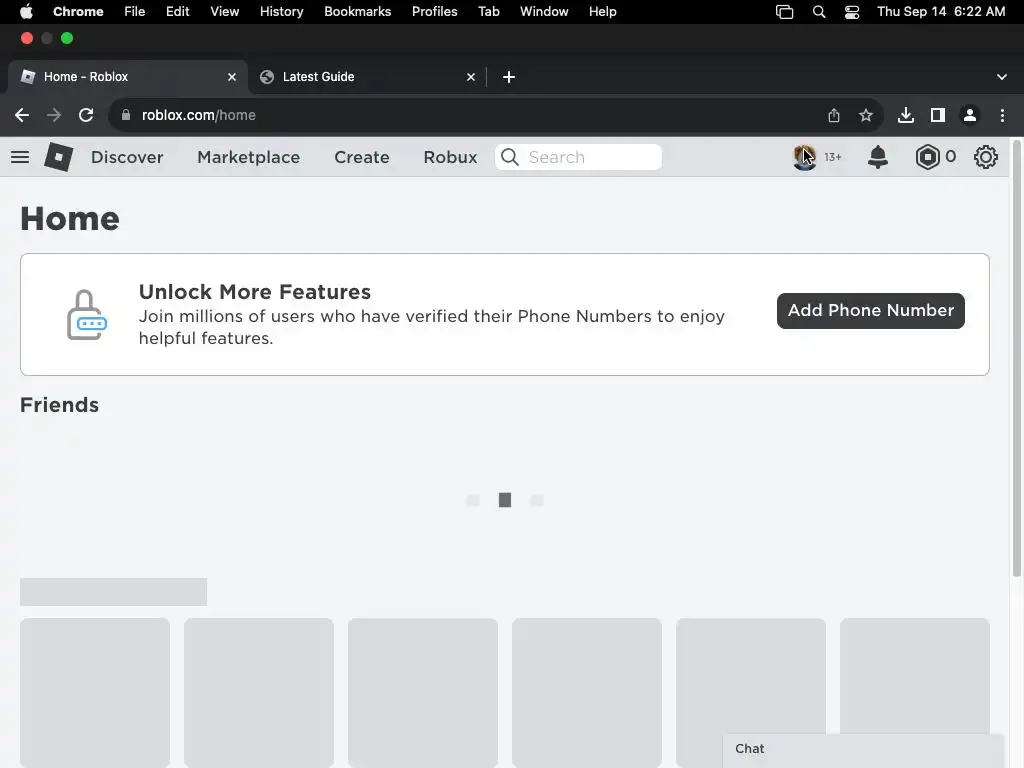Go back with the browser back arrow
1024x768 pixels.
[22, 115]
